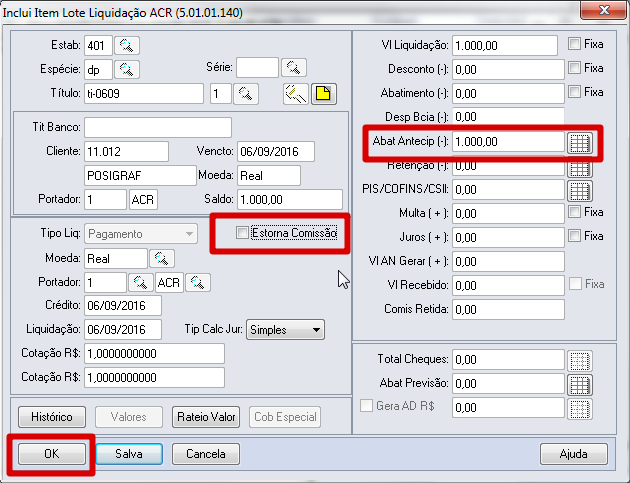Viewport: 630px width, 483px height.
Task: Toggle the Gera AD R$ checkbox
Action: [366, 405]
